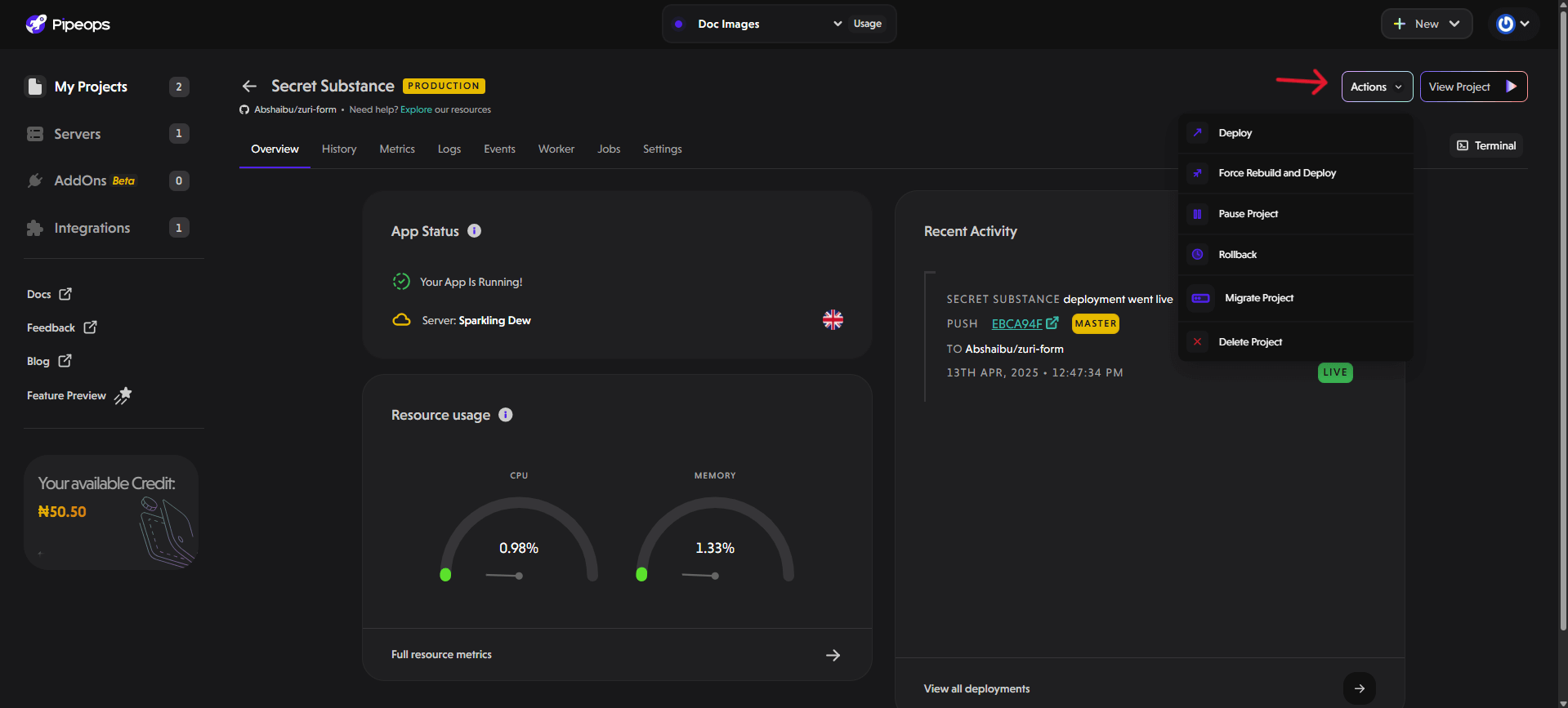Image resolution: width=1568 pixels, height=708 pixels.
Task: Choose Rollback action
Action: [x=1296, y=255]
